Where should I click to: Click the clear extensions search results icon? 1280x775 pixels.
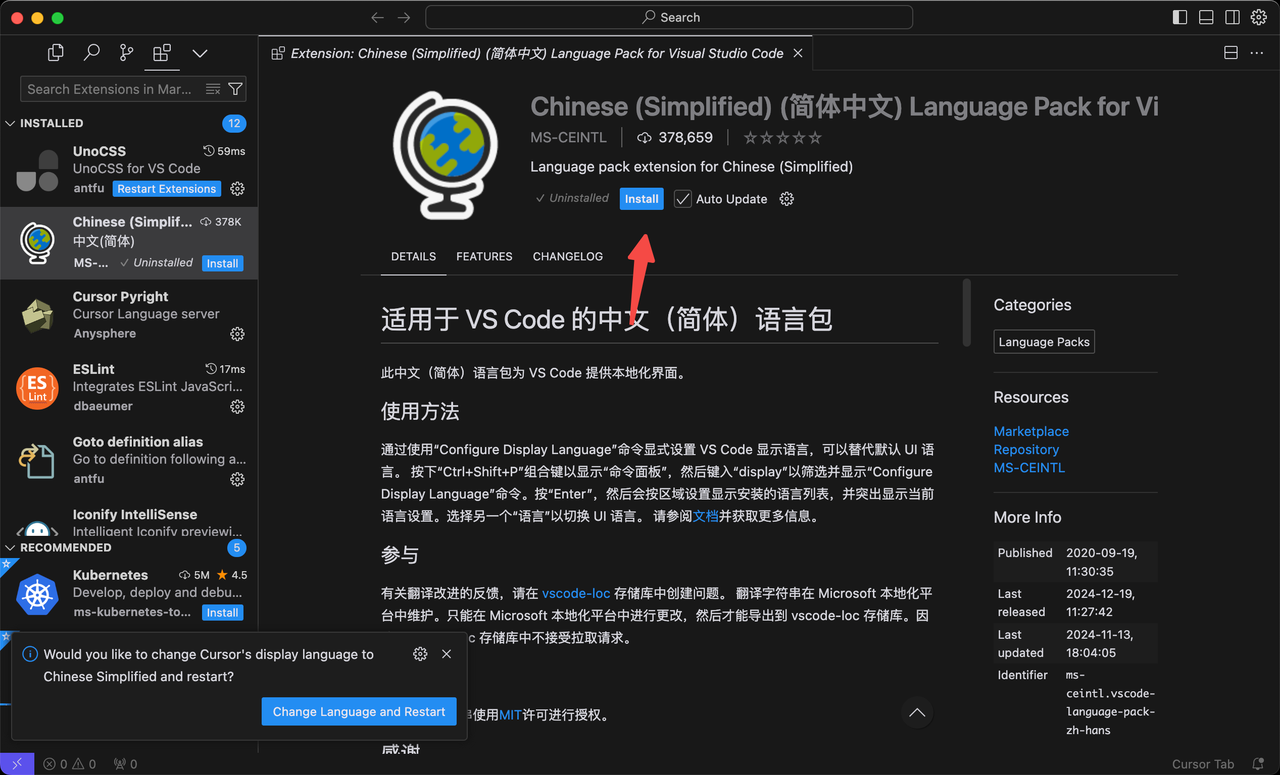tap(212, 89)
